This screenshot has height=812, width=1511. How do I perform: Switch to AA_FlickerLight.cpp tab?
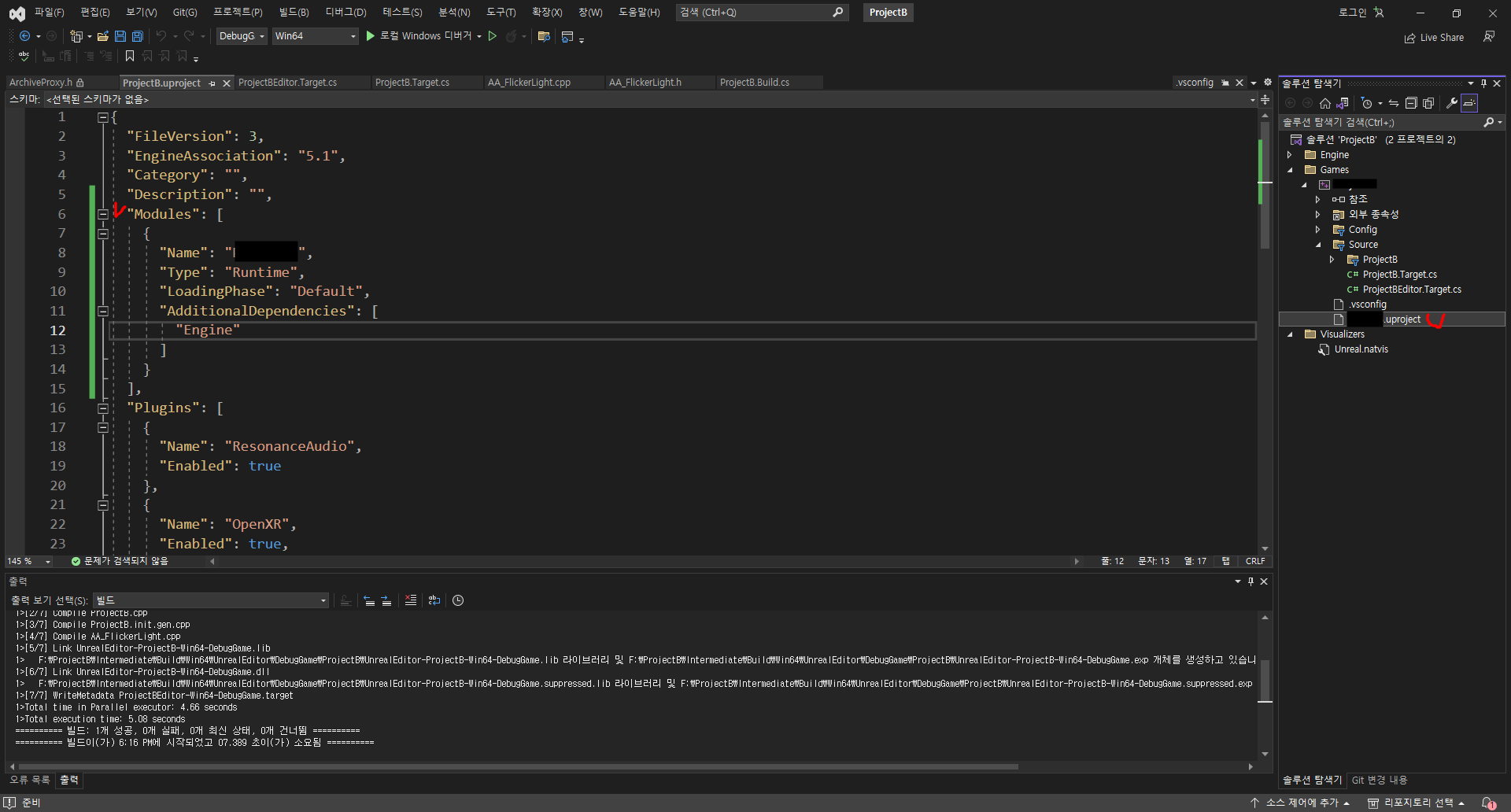tap(529, 83)
